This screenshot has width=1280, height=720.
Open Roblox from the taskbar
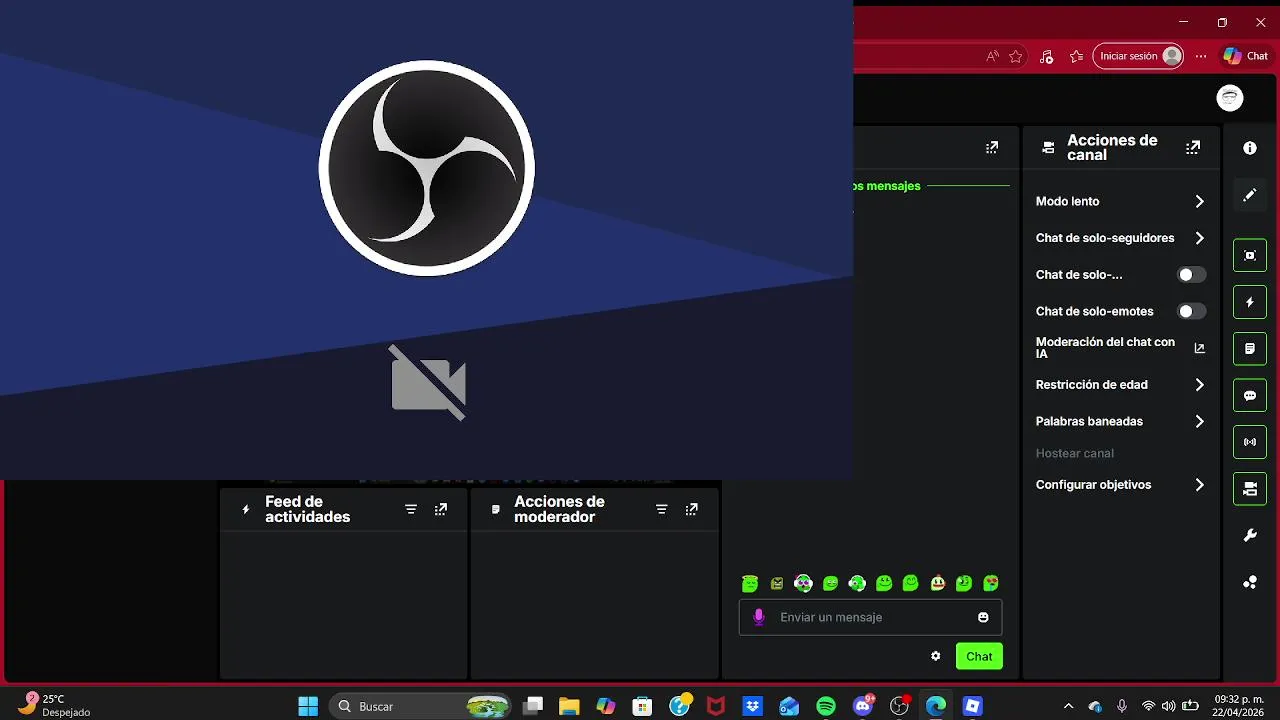tap(973, 706)
